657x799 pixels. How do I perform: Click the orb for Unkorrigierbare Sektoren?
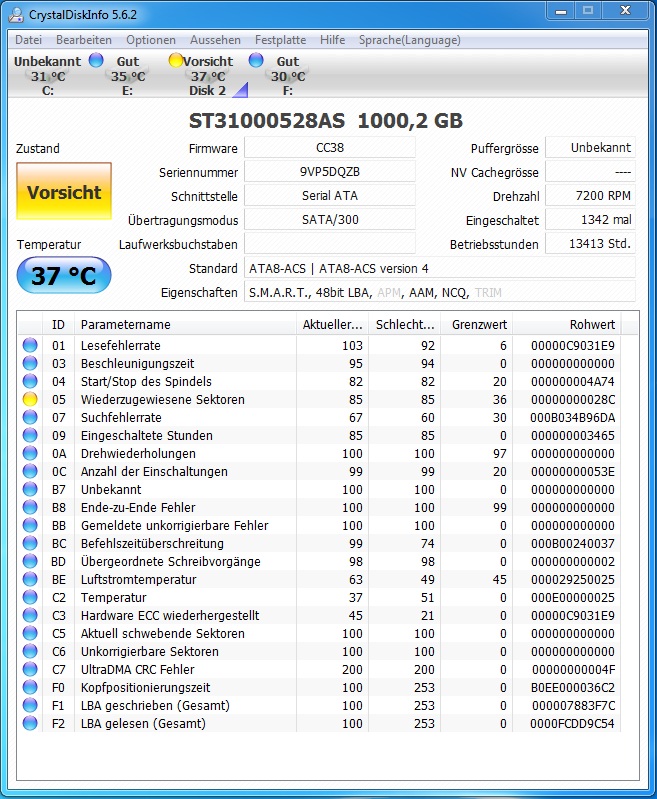[x=30, y=651]
